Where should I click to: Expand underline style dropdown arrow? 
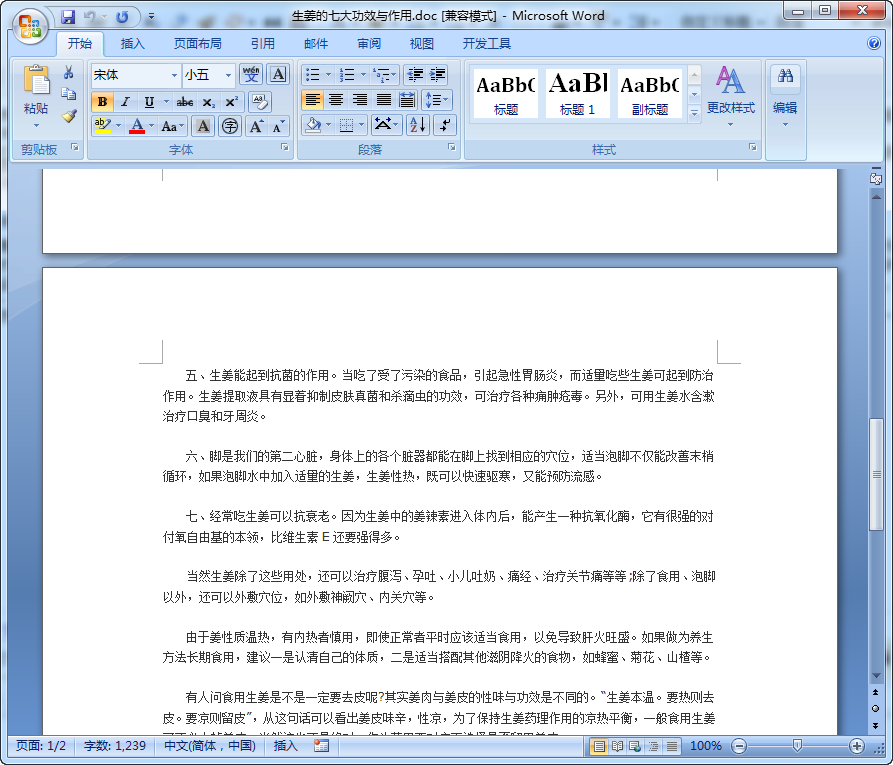(x=166, y=102)
